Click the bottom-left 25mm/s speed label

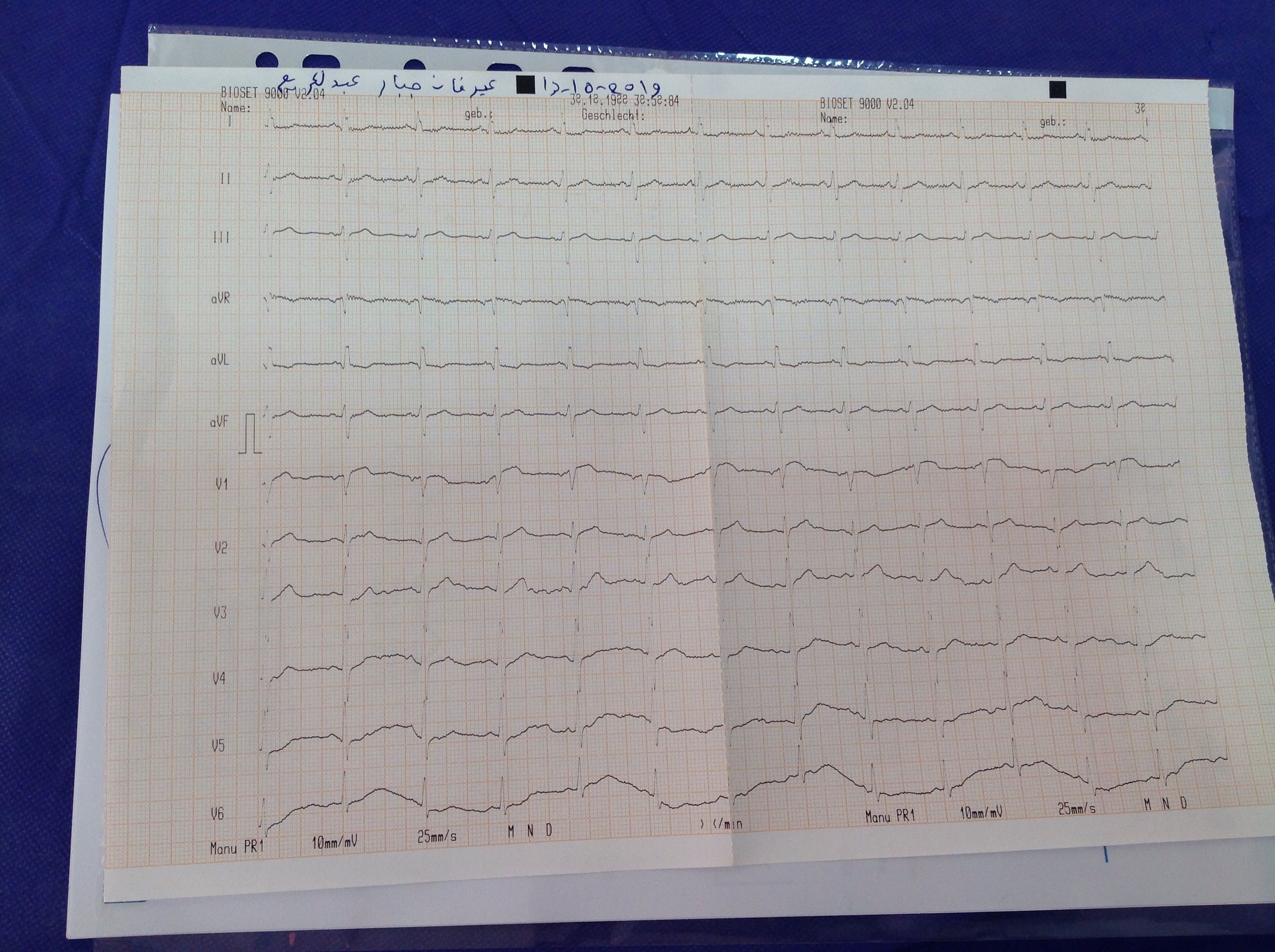pyautogui.click(x=437, y=837)
